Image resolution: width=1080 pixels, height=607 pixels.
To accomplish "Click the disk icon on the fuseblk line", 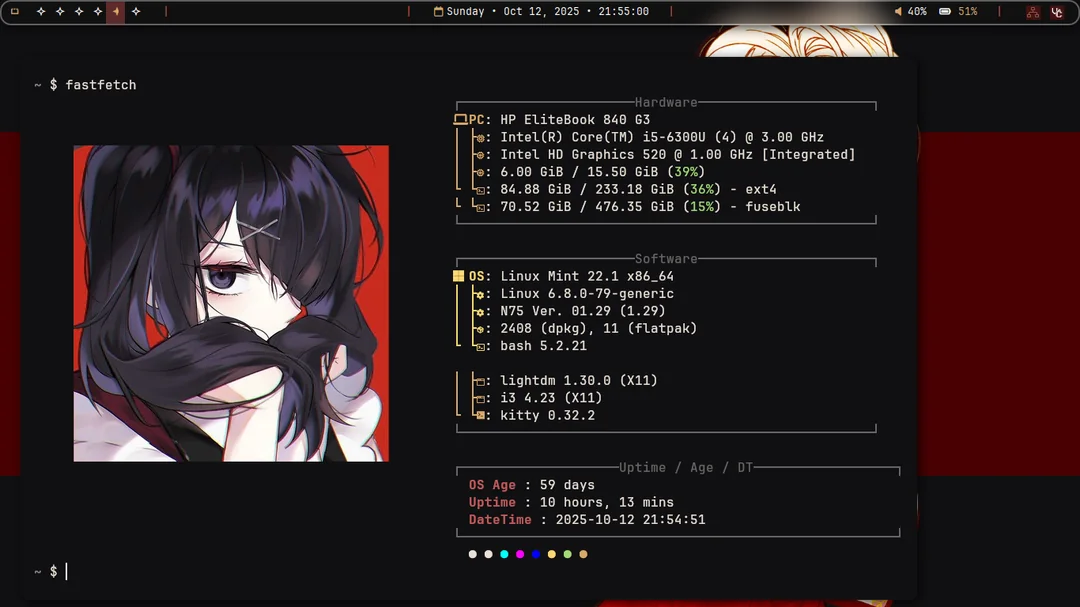I will [480, 207].
